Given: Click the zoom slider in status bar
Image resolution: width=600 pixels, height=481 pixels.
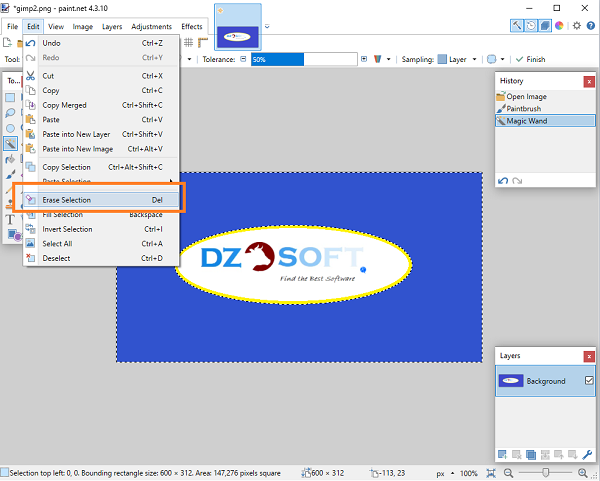Looking at the screenshot, I should pos(546,473).
